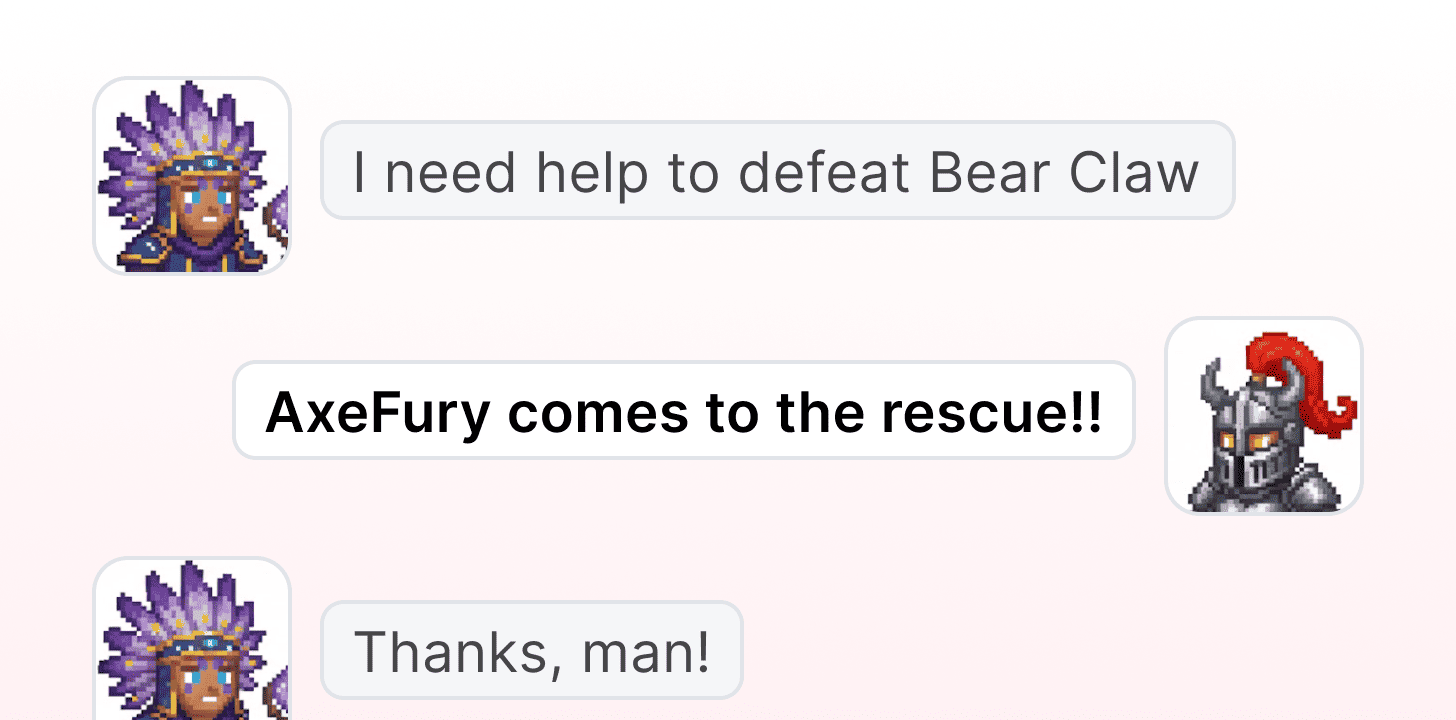This screenshot has width=1456, height=720.
Task: Click the word "defeat" in the first message
Action: (826, 172)
